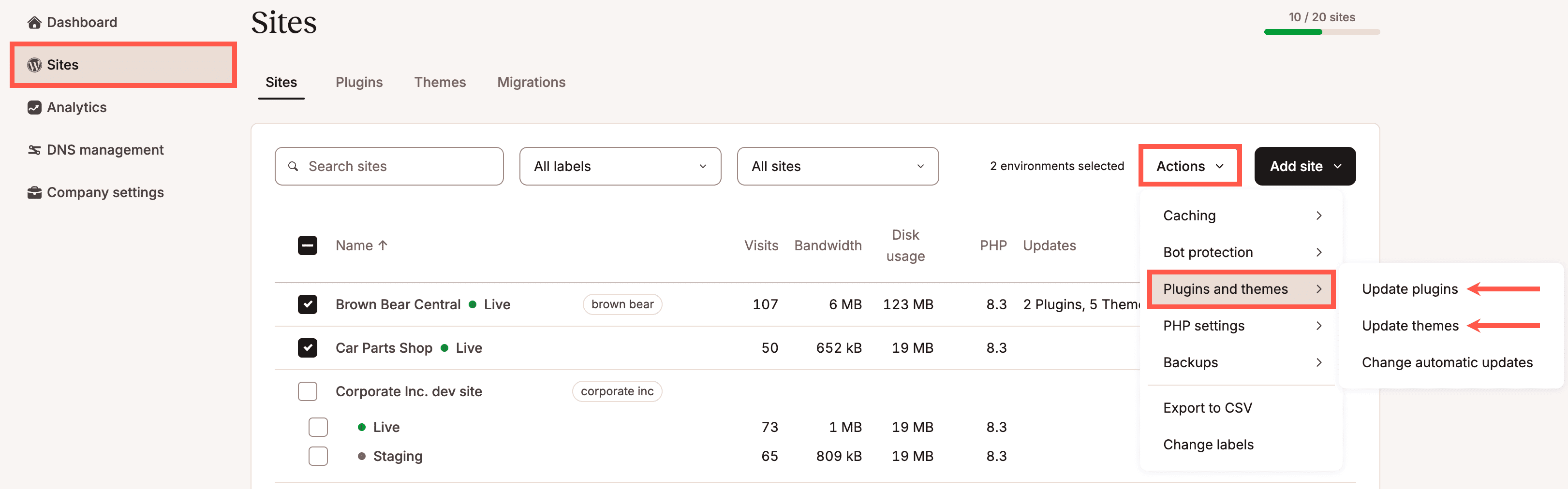This screenshot has height=489, width=1568.
Task: Click the brown bear label tag
Action: [622, 304]
